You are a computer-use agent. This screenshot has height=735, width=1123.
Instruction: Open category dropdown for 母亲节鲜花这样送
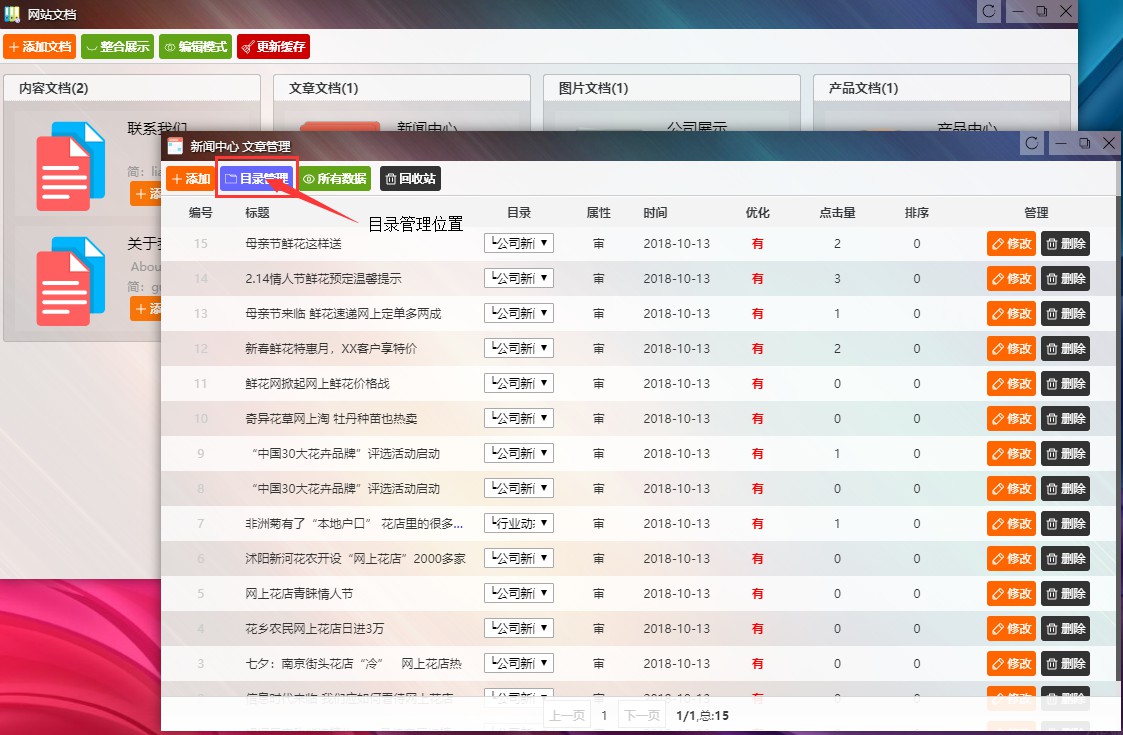click(x=519, y=244)
